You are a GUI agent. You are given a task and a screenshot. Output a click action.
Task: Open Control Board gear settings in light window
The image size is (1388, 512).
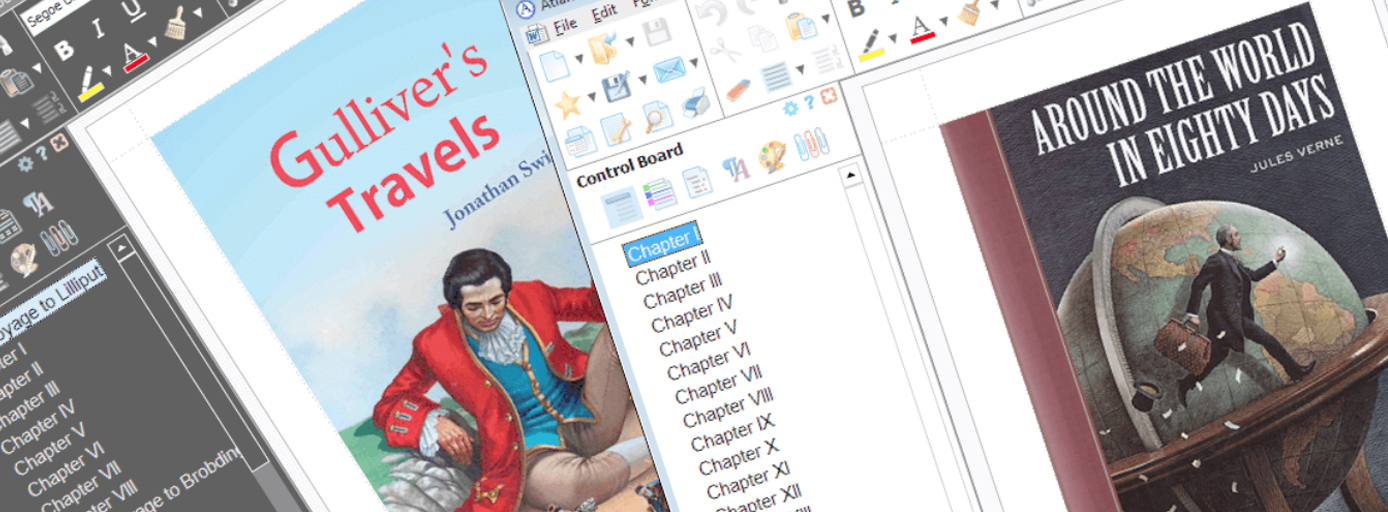click(x=790, y=107)
